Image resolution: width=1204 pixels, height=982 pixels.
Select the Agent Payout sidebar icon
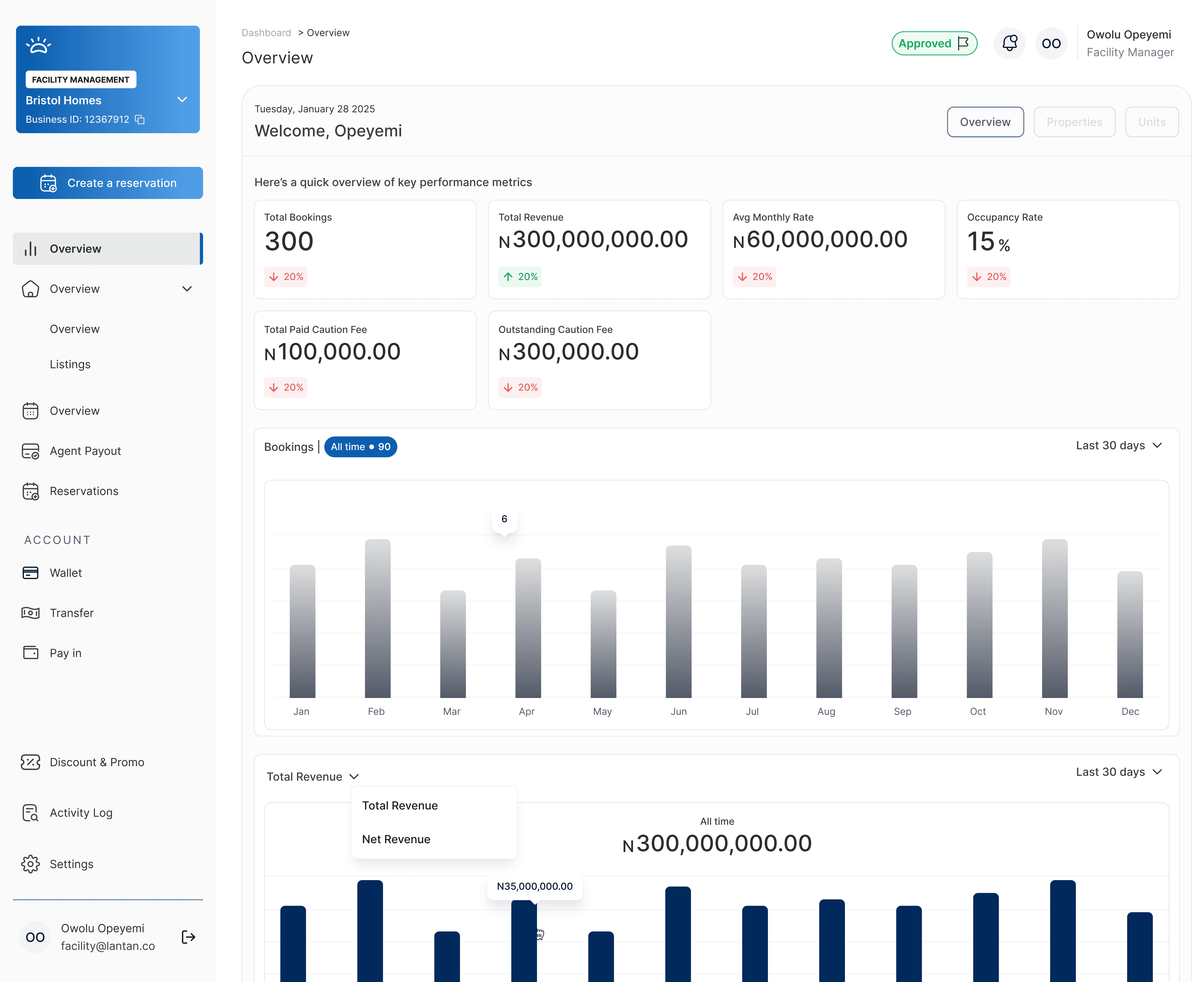30,451
